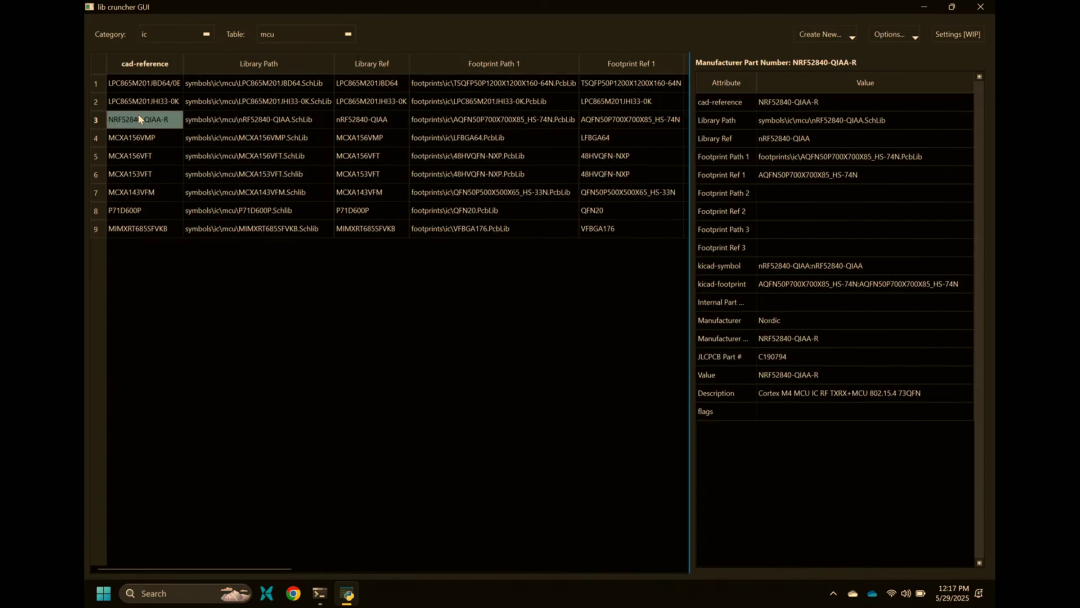The width and height of the screenshot is (1080, 608).
Task: Expand the Options... dropdown menu
Action: point(895,34)
